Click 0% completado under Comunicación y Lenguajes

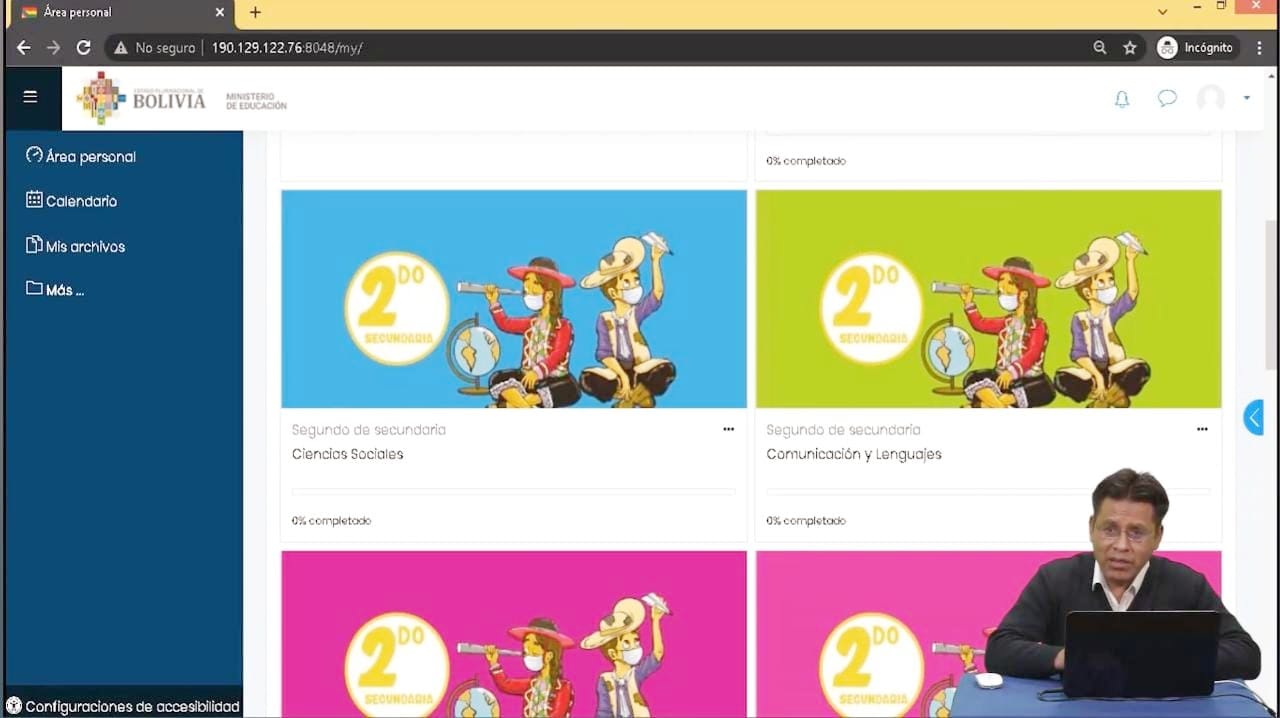806,521
